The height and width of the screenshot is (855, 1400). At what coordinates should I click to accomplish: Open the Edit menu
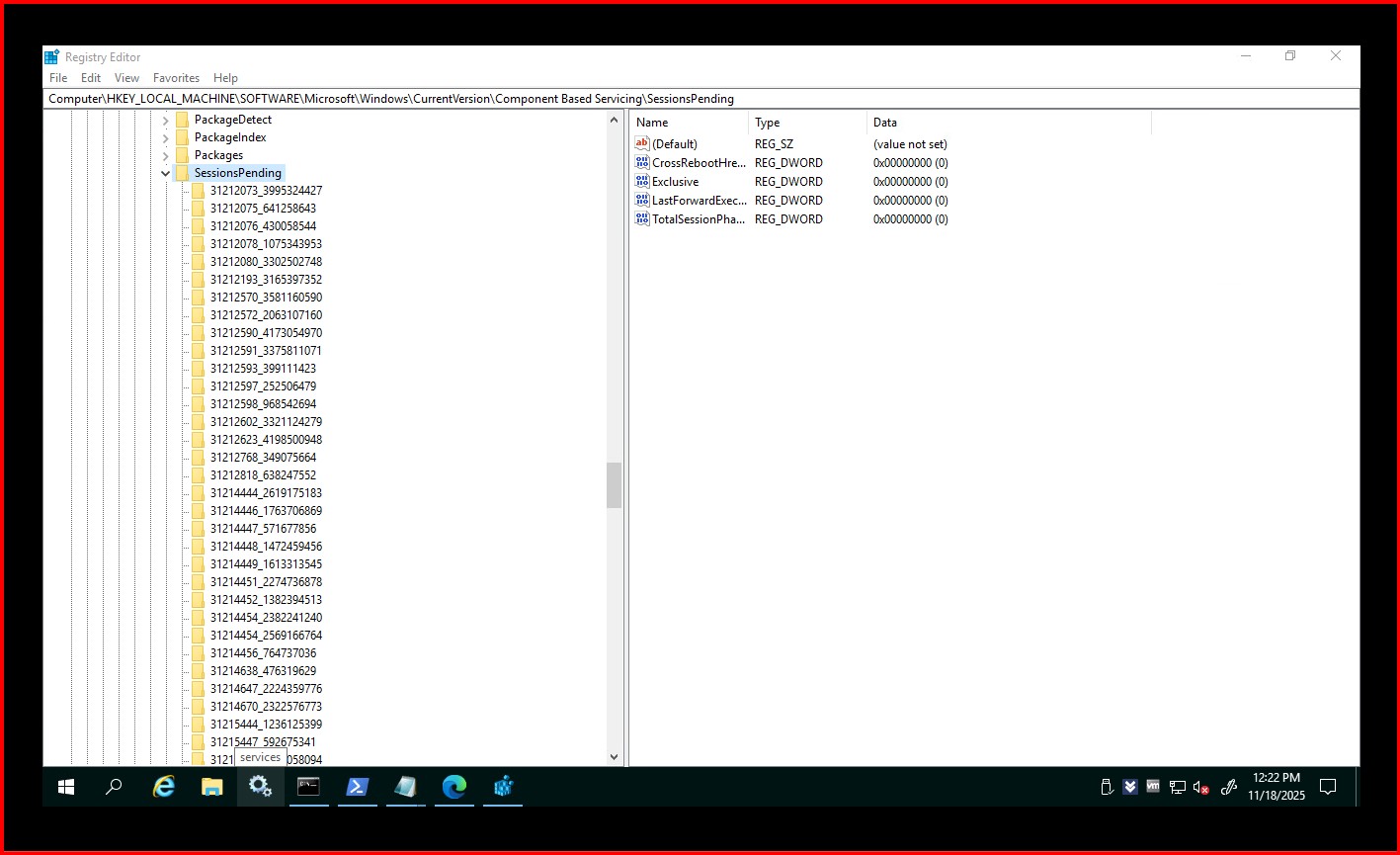click(91, 78)
